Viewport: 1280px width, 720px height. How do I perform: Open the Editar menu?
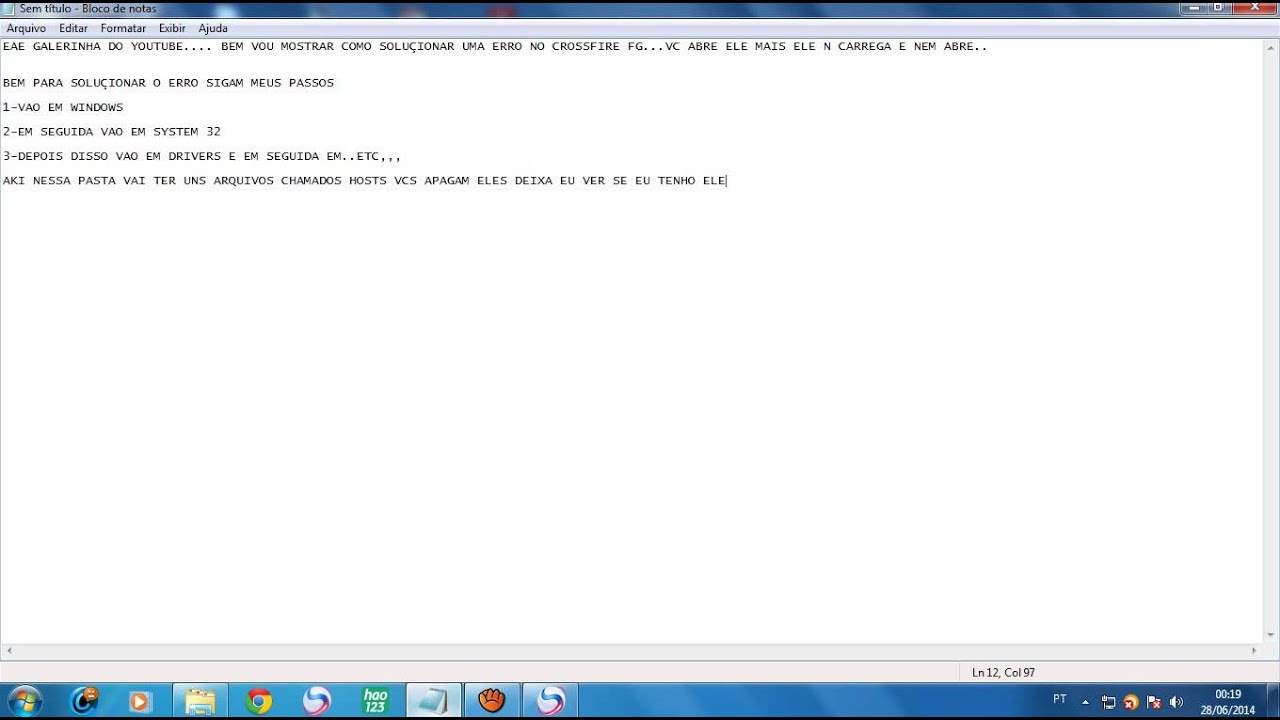tap(73, 28)
